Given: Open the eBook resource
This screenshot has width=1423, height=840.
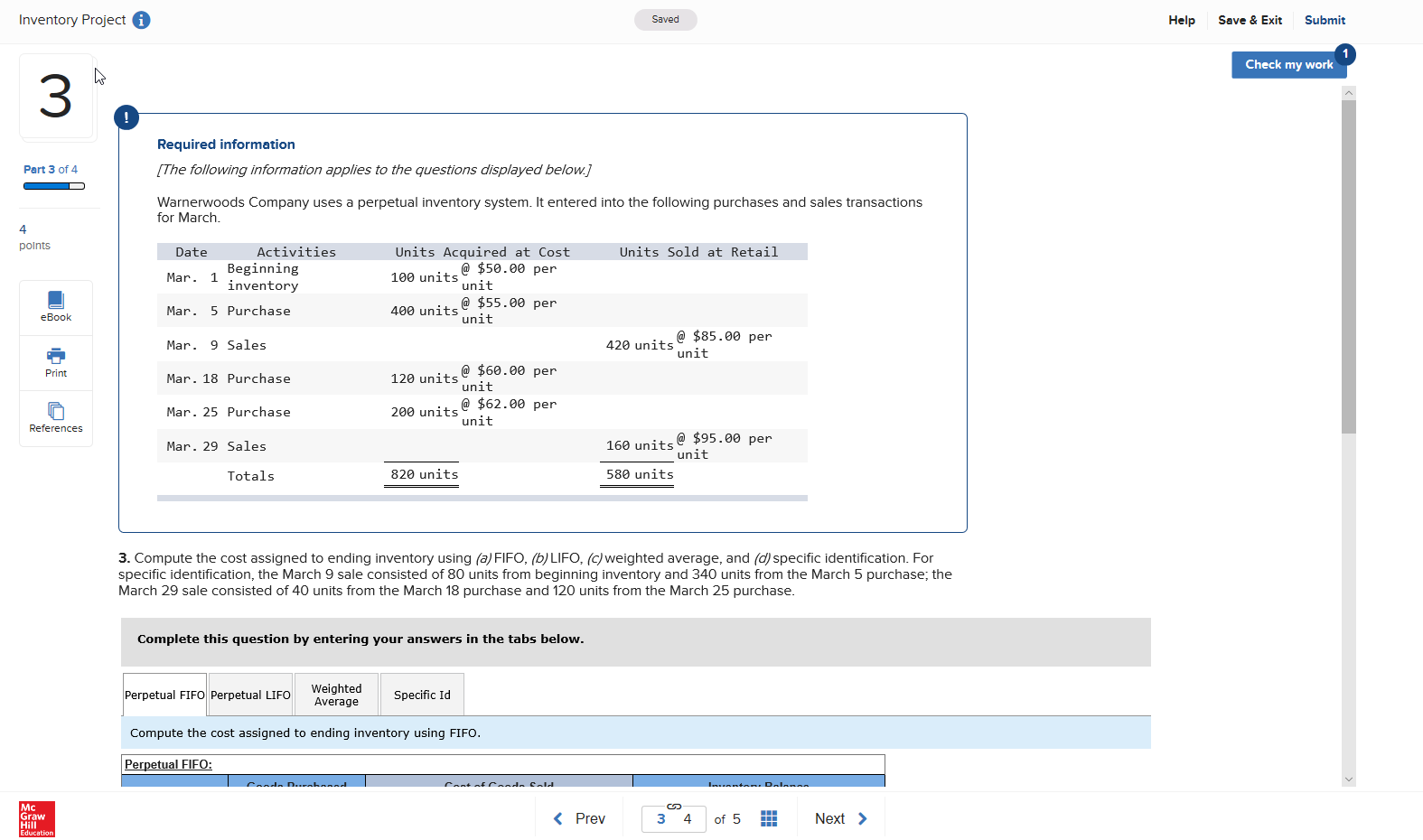Looking at the screenshot, I should 56,307.
